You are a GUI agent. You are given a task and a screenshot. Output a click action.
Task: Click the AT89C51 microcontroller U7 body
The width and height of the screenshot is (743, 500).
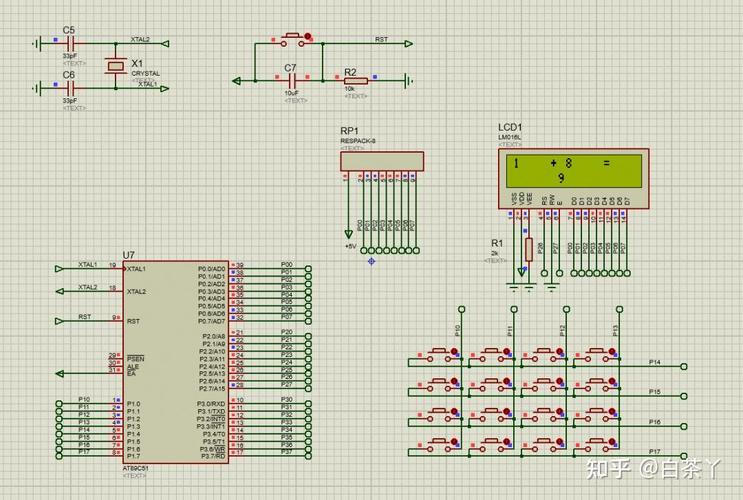175,360
